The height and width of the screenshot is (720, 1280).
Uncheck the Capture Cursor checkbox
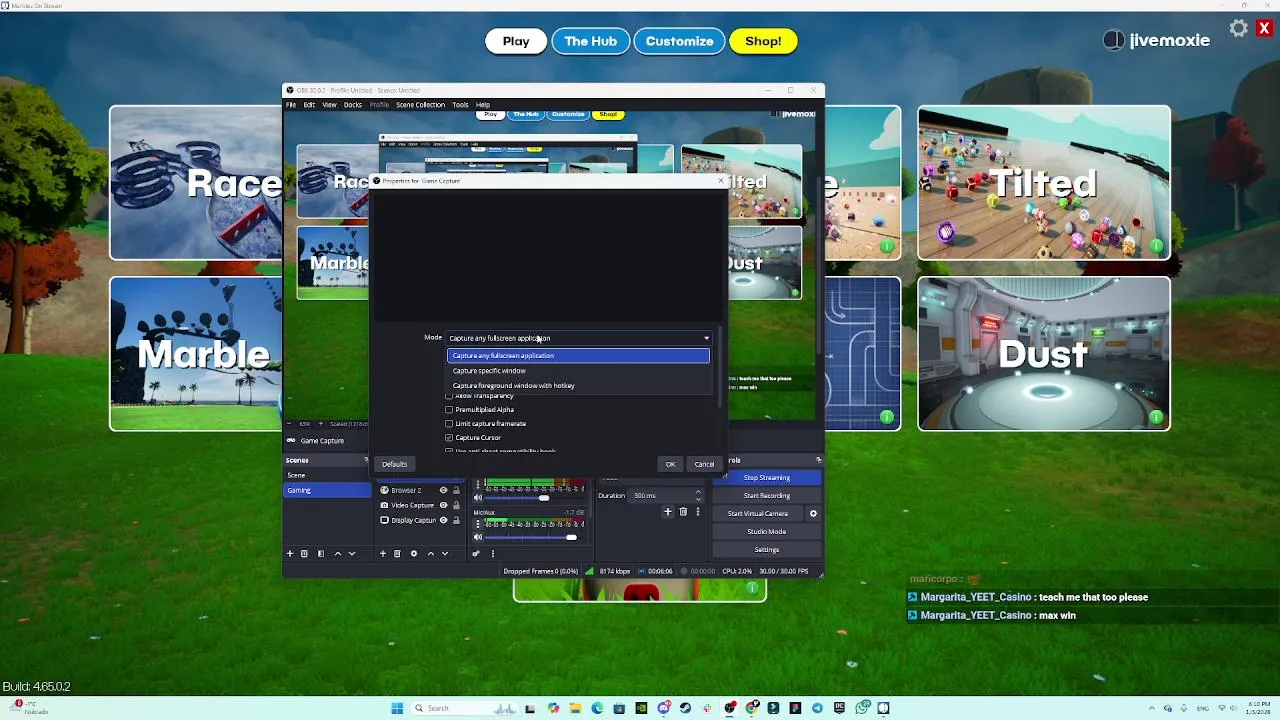click(x=449, y=437)
